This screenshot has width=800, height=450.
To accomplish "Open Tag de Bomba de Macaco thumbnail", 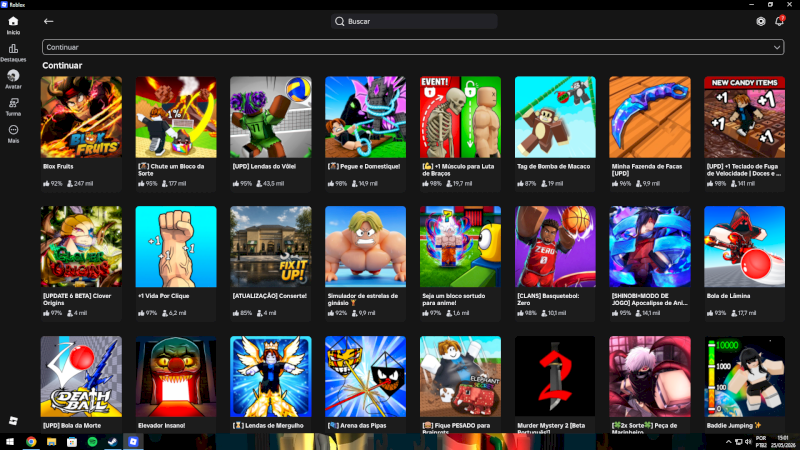I will click(555, 117).
